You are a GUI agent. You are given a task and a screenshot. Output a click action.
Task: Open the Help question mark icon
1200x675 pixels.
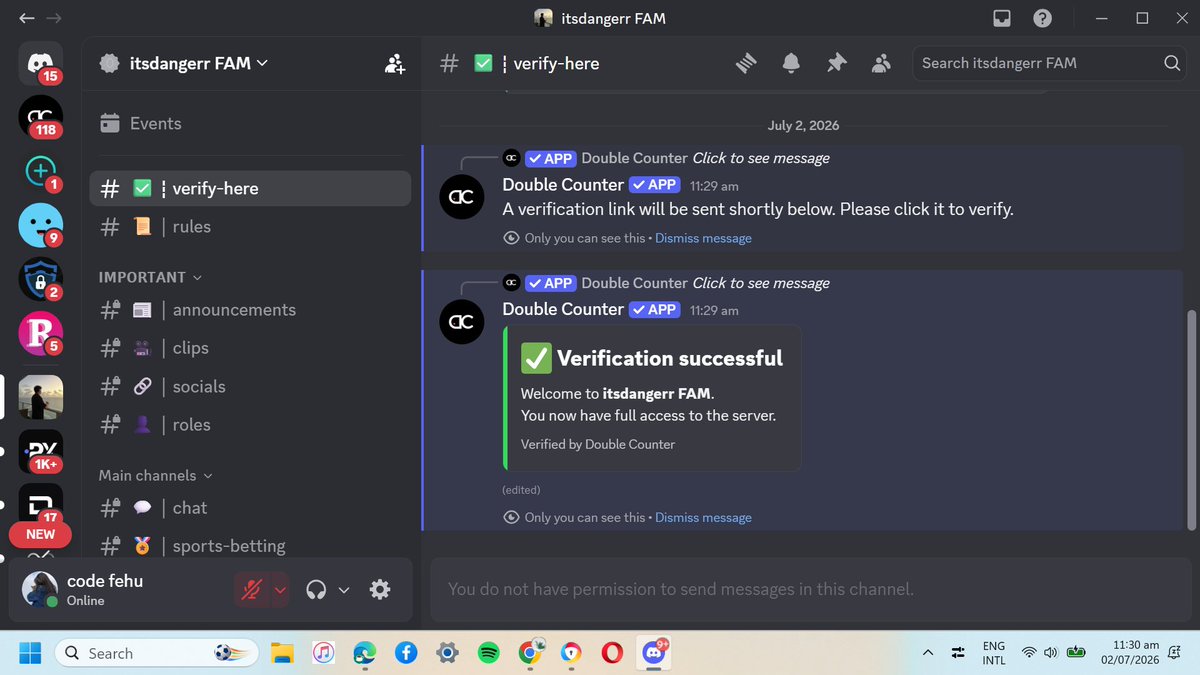coord(1042,18)
